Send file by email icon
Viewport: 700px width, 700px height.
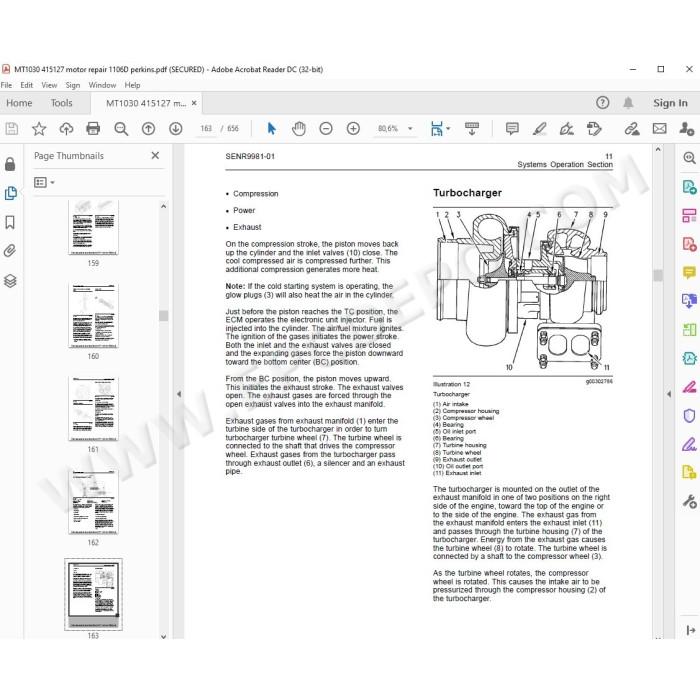tap(659, 129)
